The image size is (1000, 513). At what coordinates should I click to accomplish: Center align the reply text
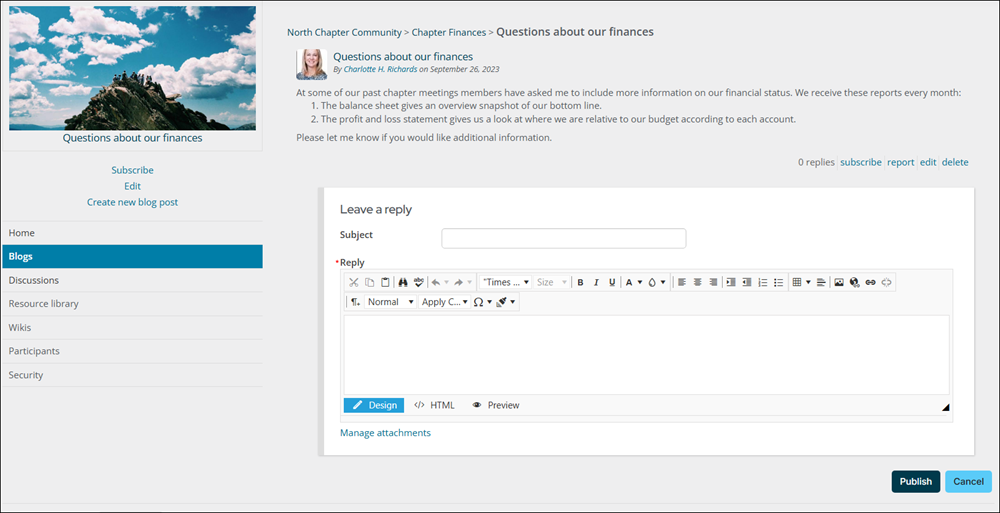point(698,282)
